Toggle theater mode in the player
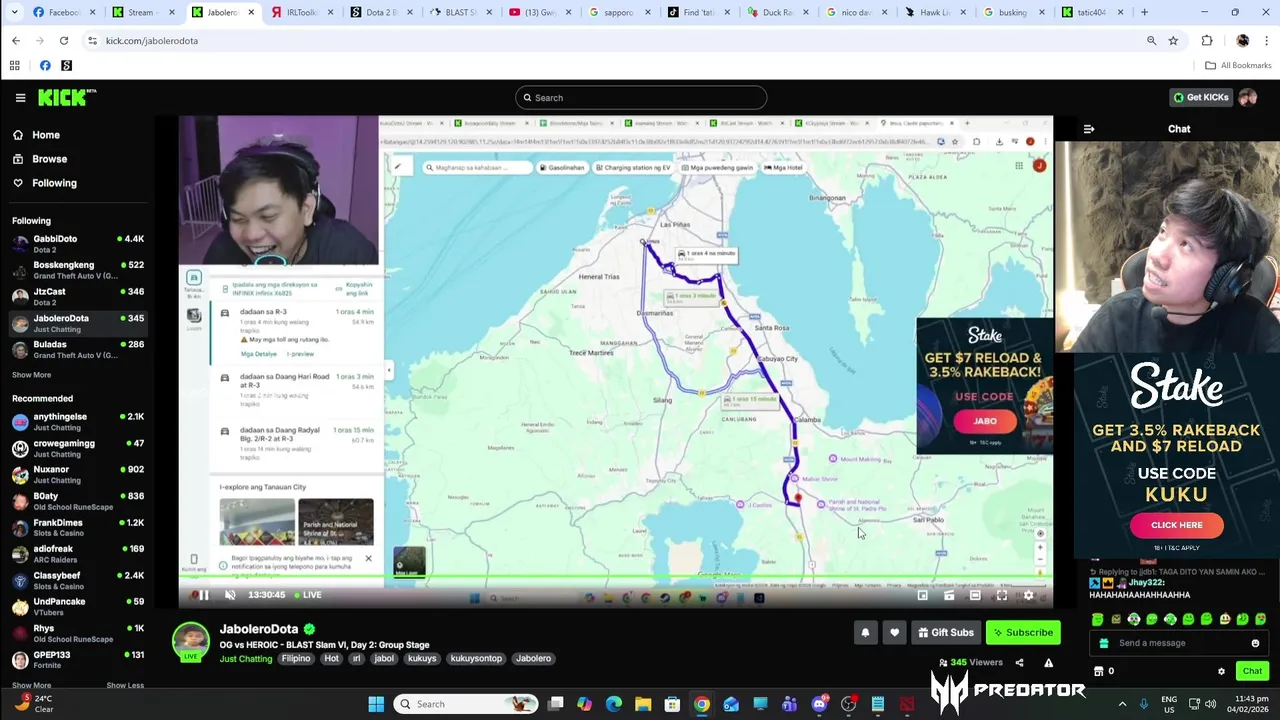The height and width of the screenshot is (720, 1280). click(975, 595)
